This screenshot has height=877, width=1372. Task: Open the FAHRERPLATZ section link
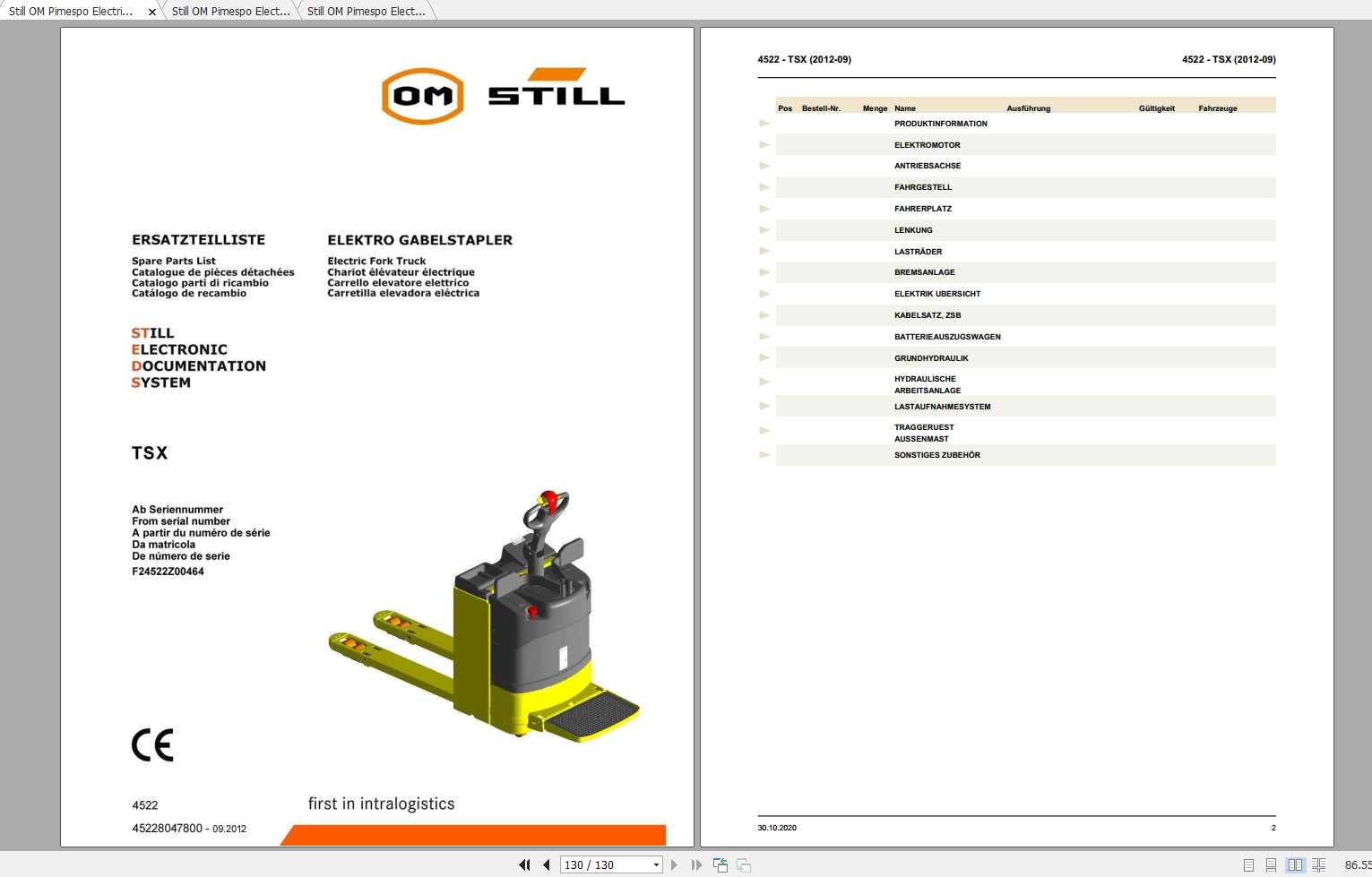point(923,209)
